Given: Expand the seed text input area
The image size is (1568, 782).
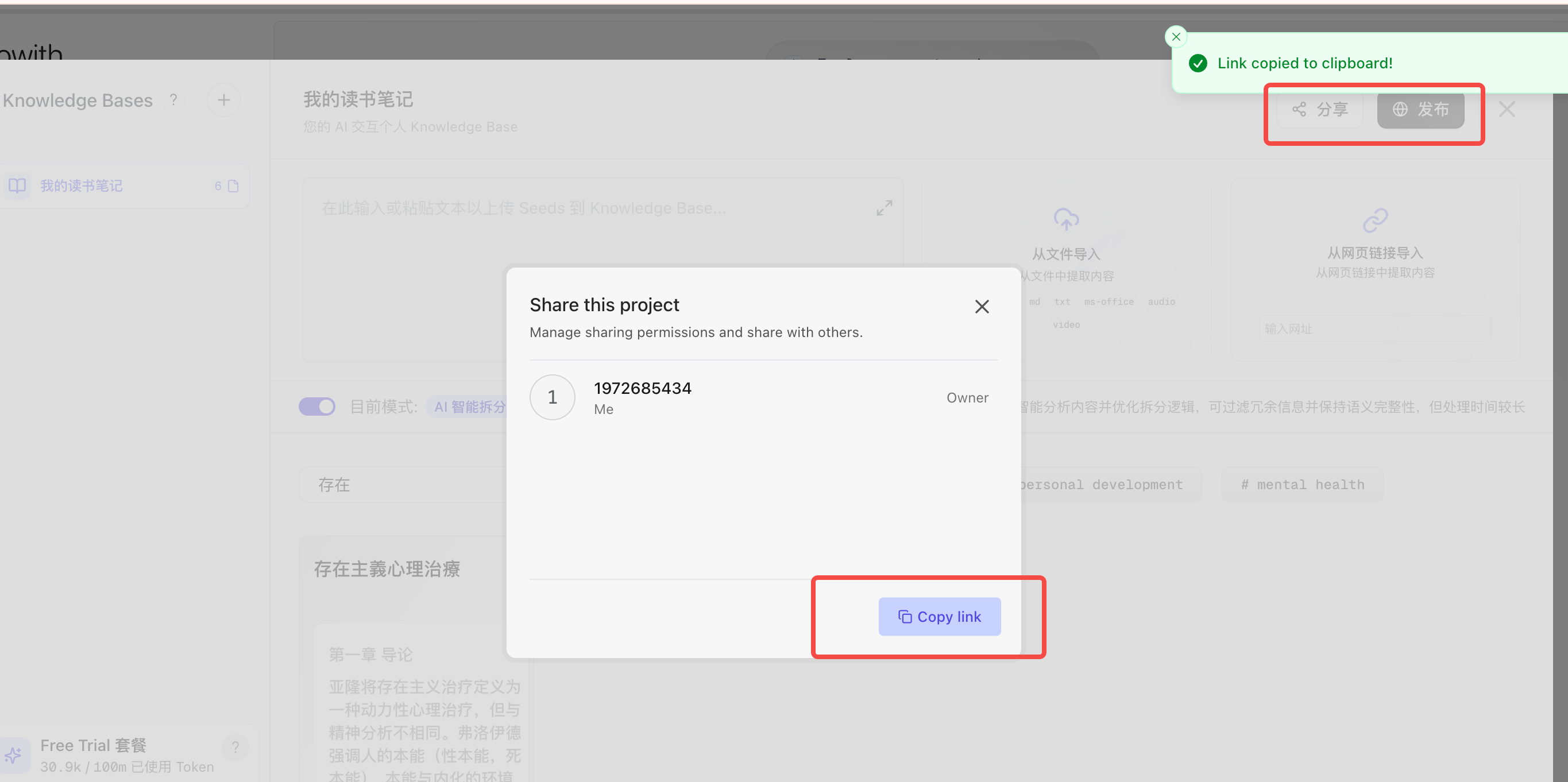Looking at the screenshot, I should [884, 208].
